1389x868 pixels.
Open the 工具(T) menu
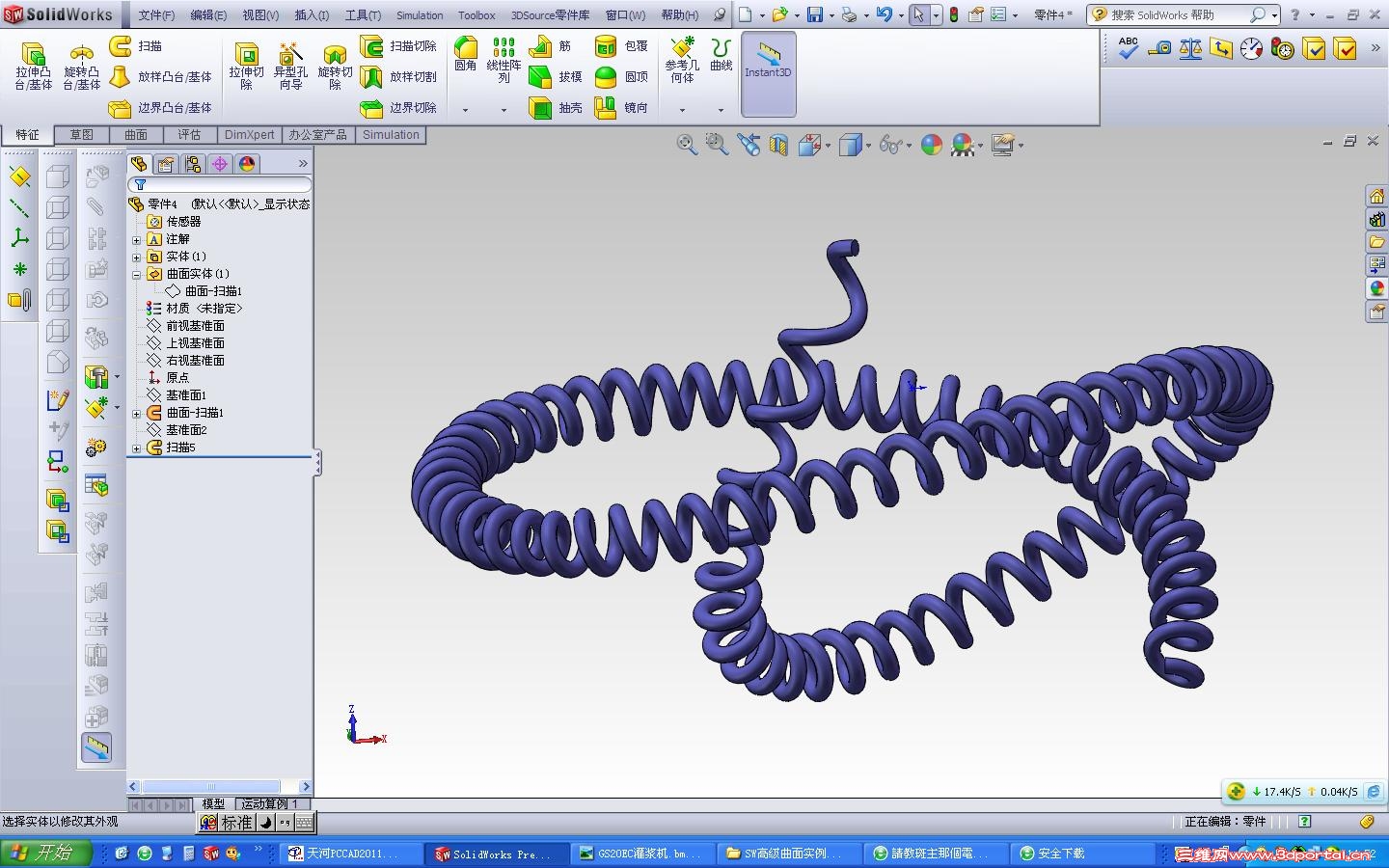tap(363, 15)
